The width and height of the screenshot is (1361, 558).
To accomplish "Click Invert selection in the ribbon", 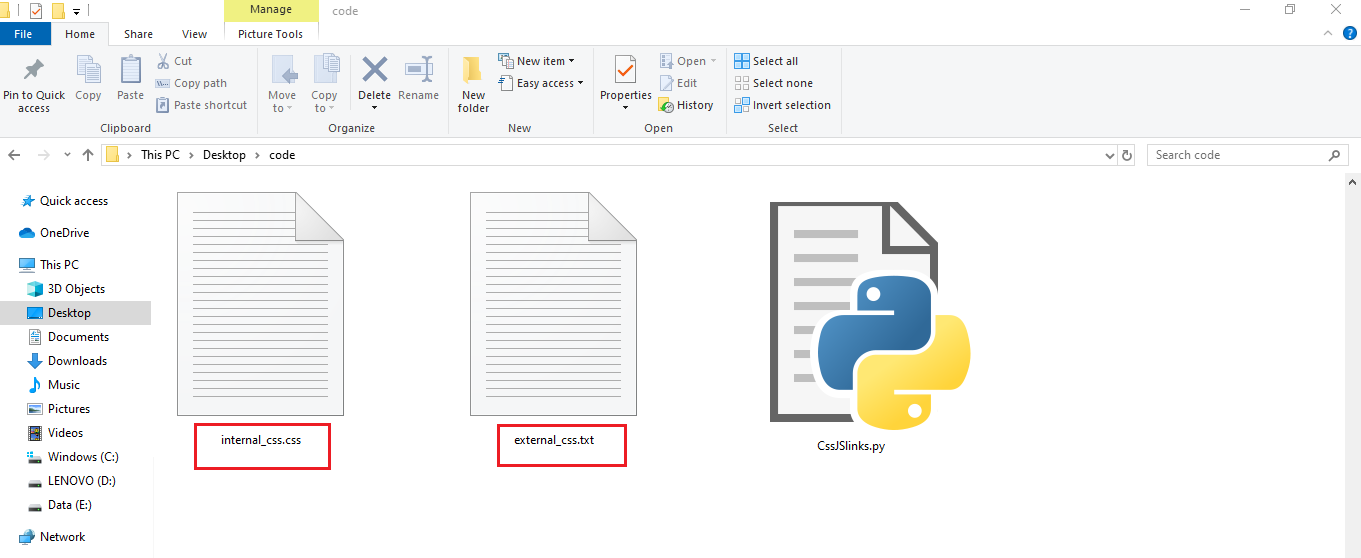I will pos(782,105).
